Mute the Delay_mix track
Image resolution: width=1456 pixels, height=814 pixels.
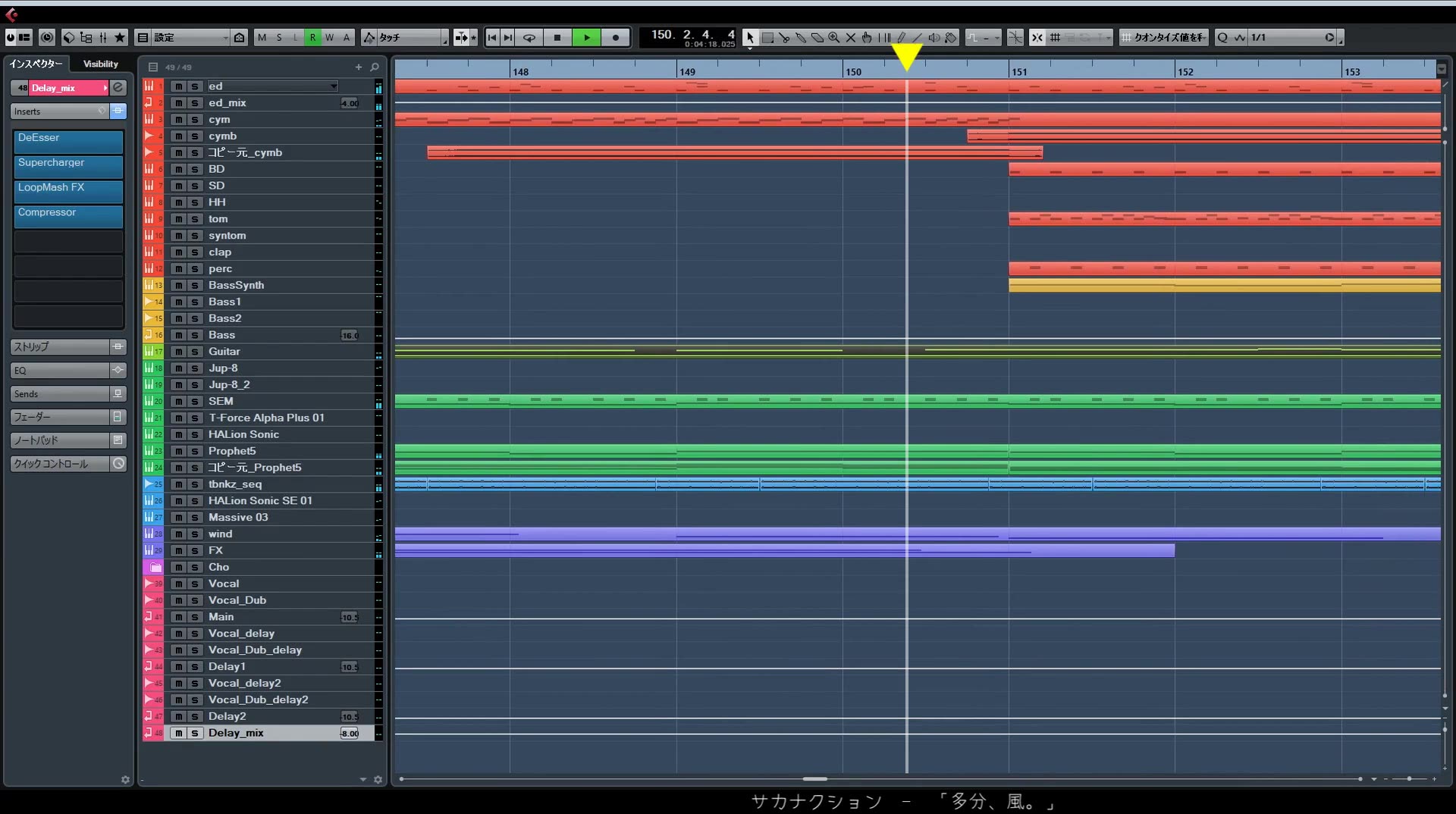[178, 733]
